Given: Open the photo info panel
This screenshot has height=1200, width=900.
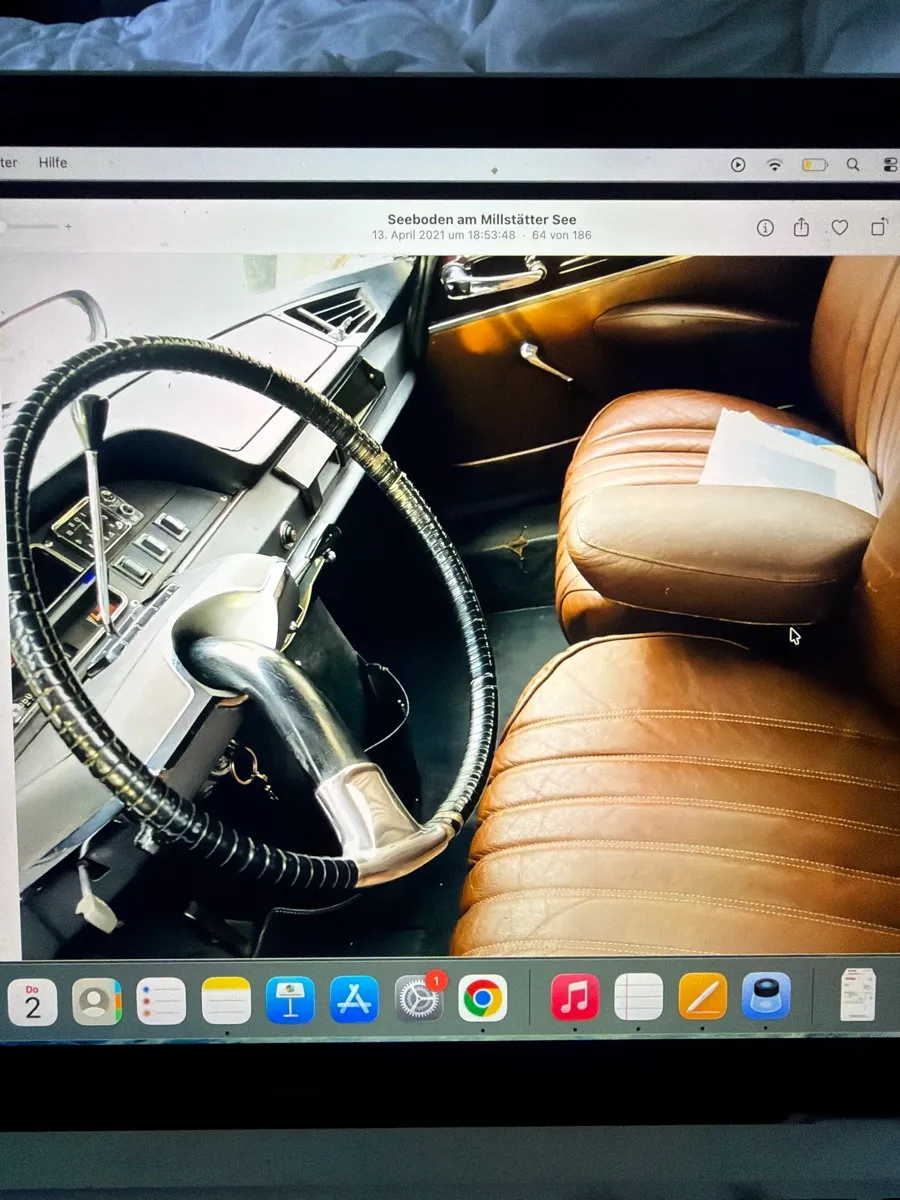Looking at the screenshot, I should click(765, 228).
